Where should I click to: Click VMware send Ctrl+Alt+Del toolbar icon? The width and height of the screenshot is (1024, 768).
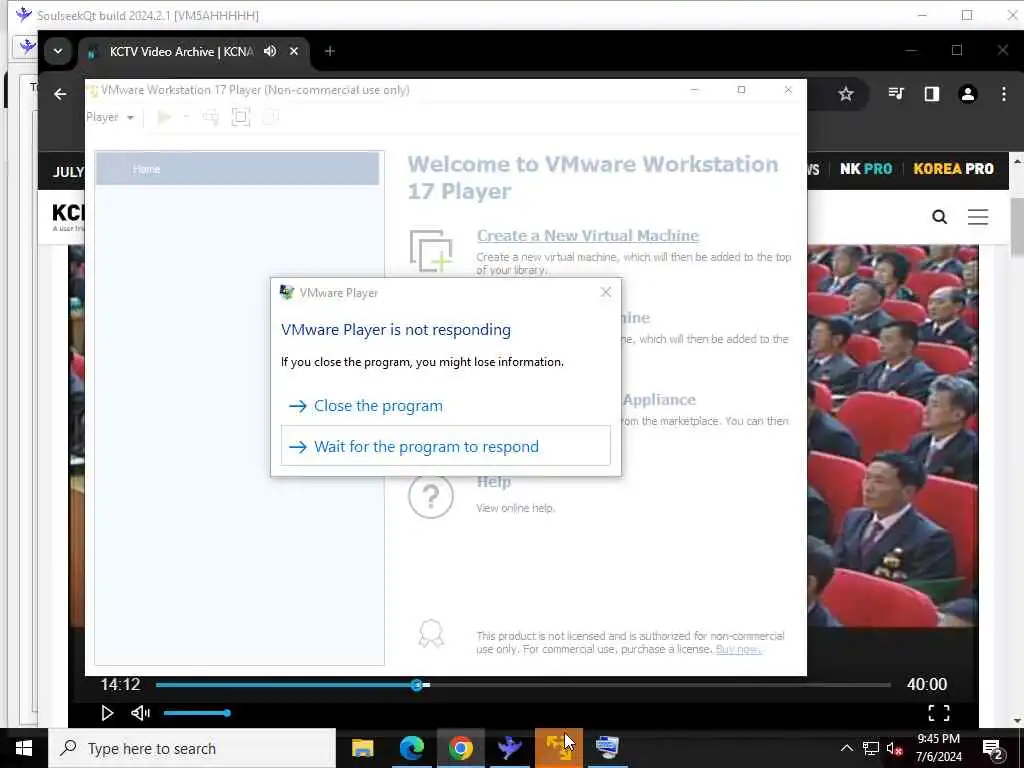coord(210,117)
